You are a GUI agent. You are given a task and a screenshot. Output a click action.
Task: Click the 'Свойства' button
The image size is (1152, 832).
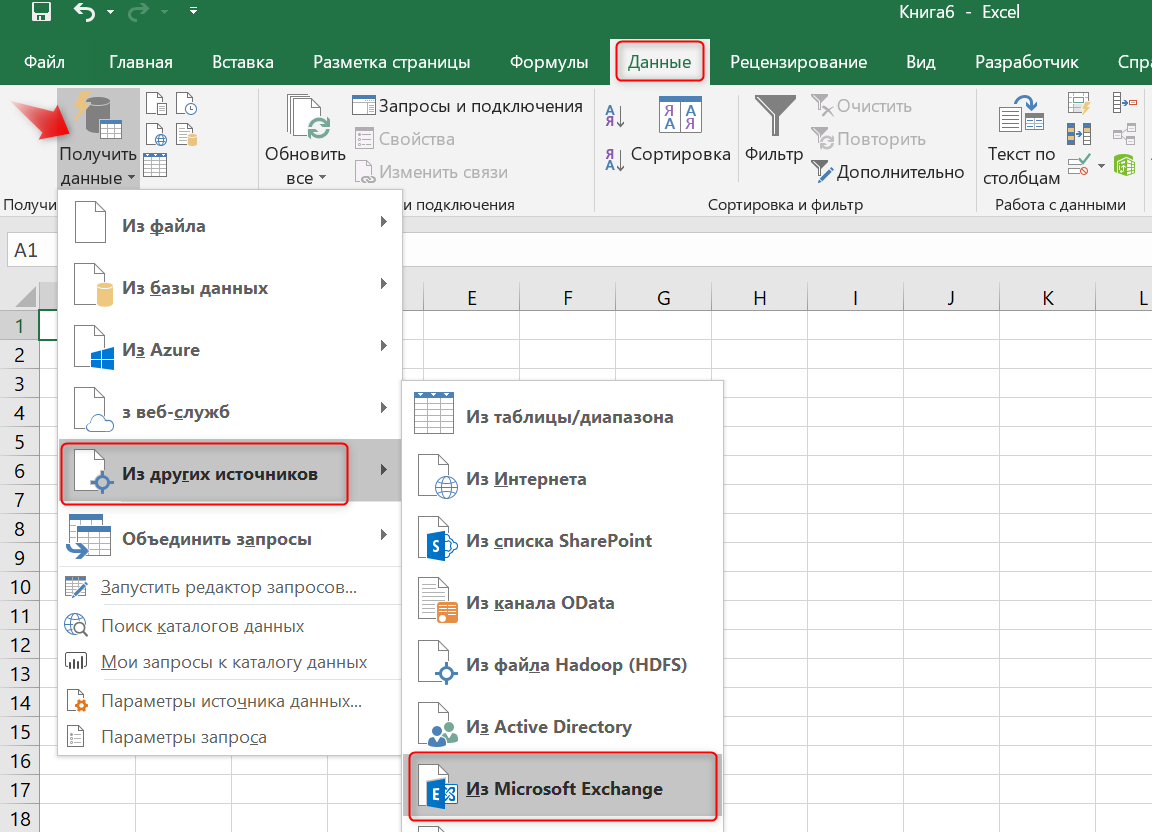[x=405, y=139]
